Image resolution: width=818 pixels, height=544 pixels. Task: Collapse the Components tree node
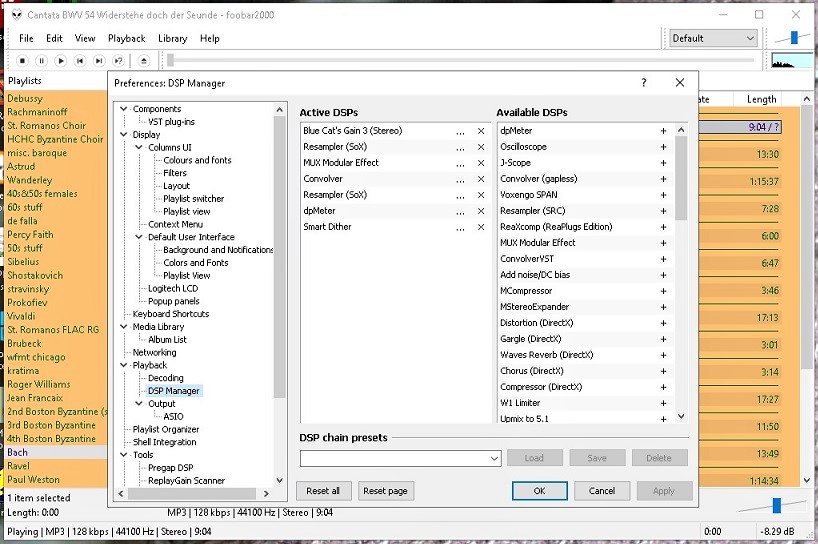pos(124,109)
